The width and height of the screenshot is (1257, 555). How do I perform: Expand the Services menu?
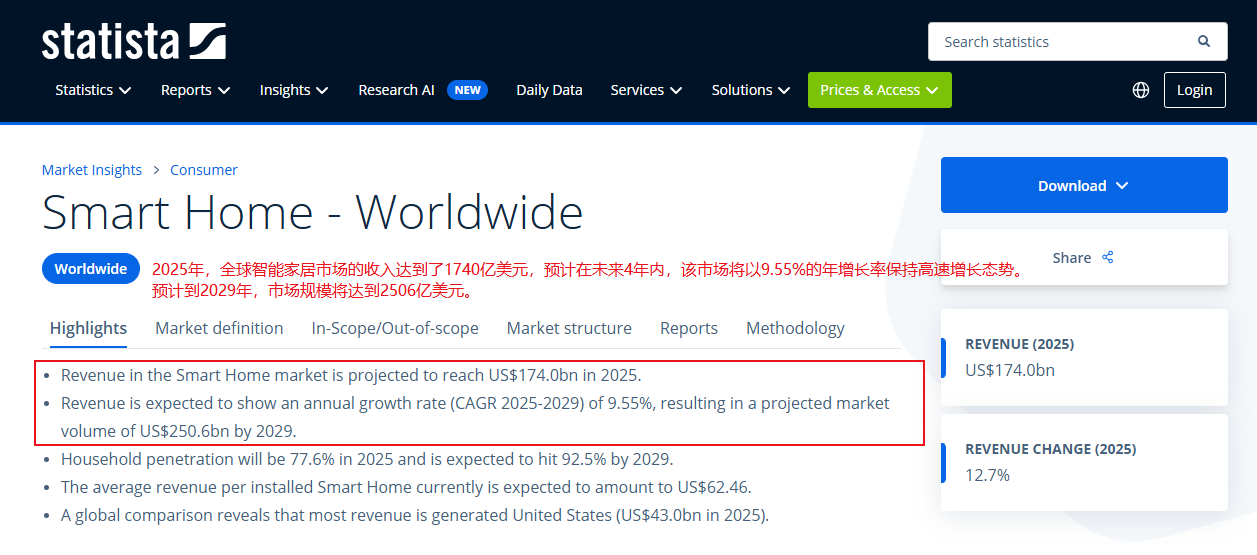click(x=646, y=90)
